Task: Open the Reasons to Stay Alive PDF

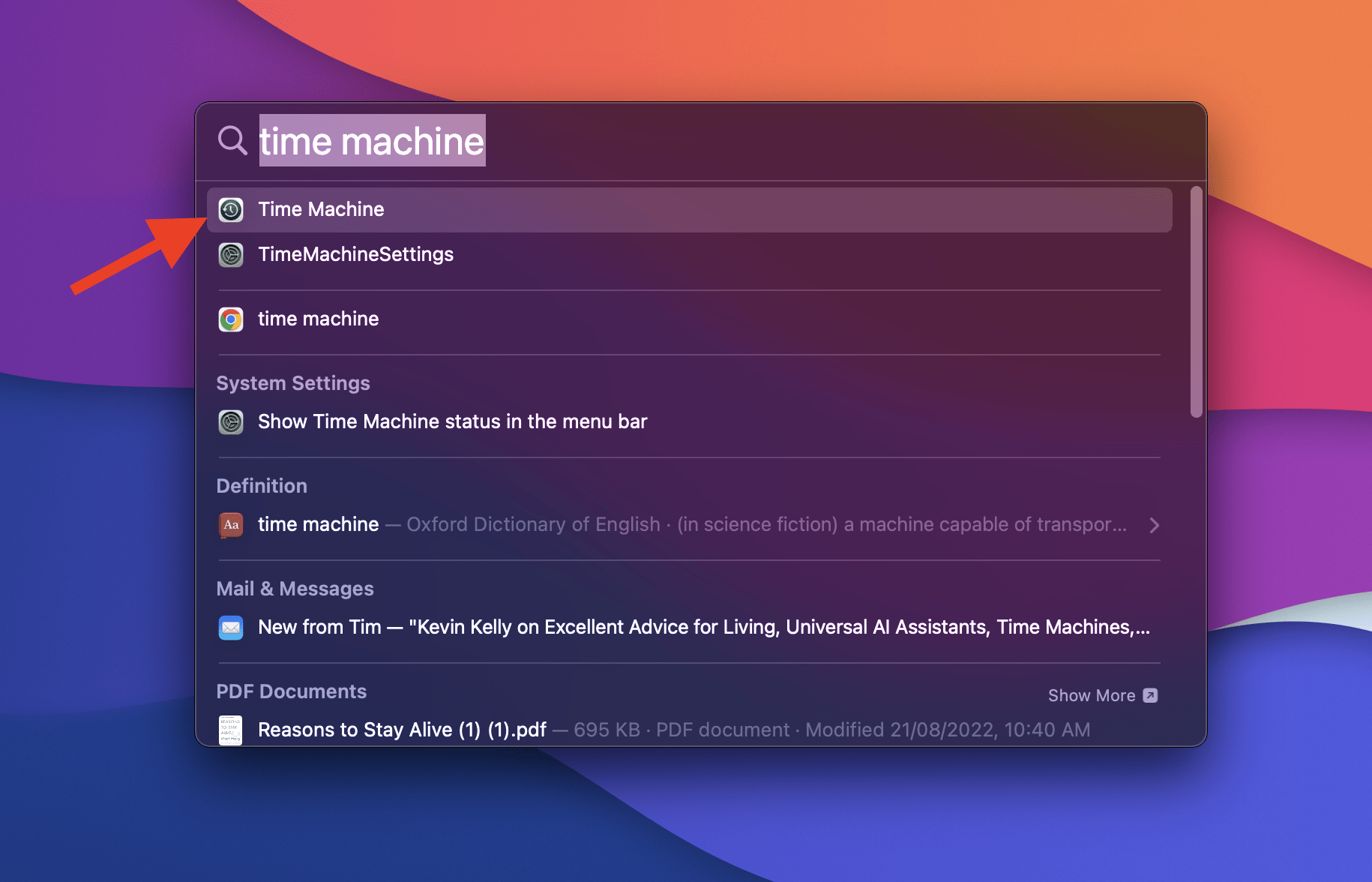Action: pyautogui.click(x=401, y=730)
